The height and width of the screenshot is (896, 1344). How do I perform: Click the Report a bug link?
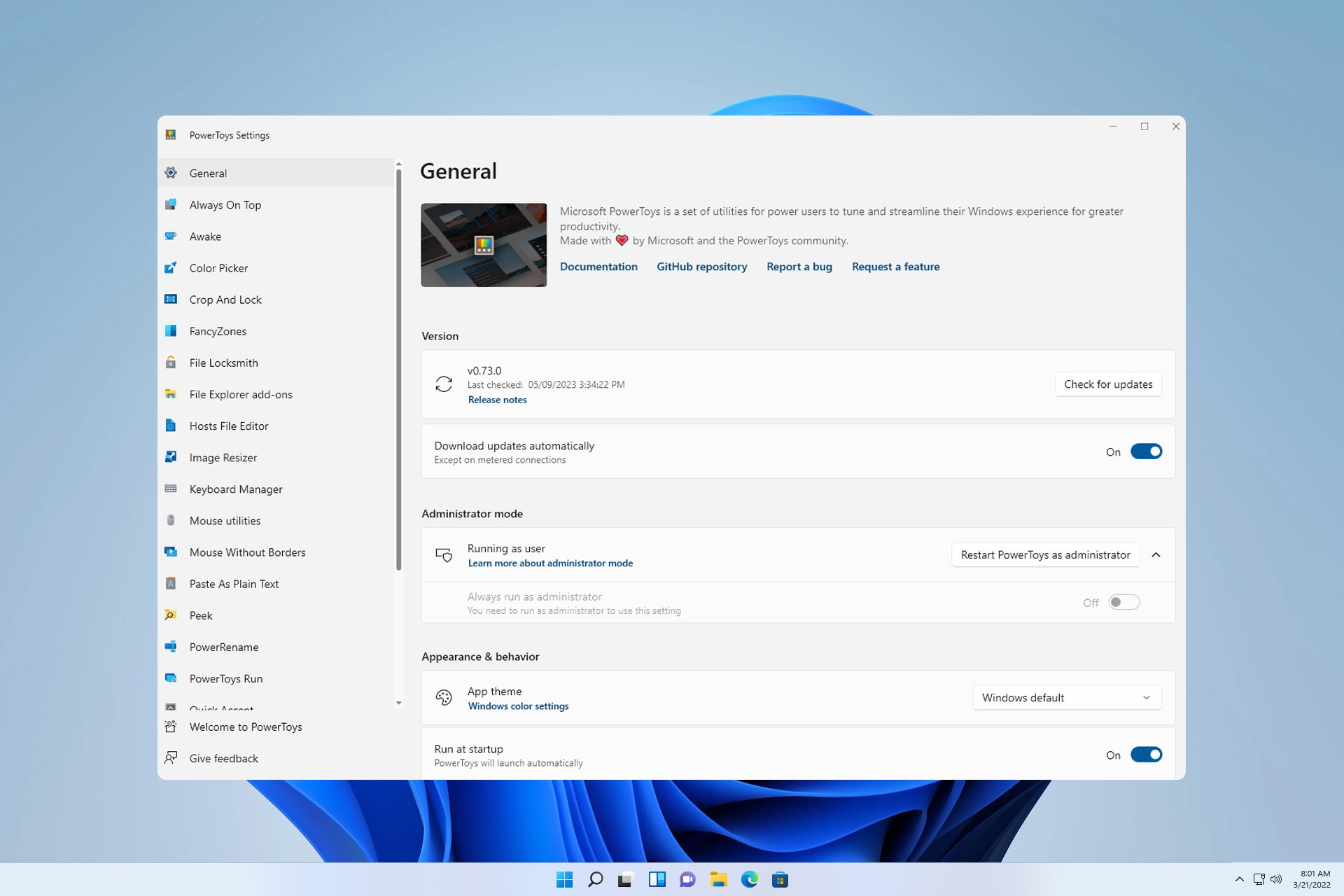(799, 267)
